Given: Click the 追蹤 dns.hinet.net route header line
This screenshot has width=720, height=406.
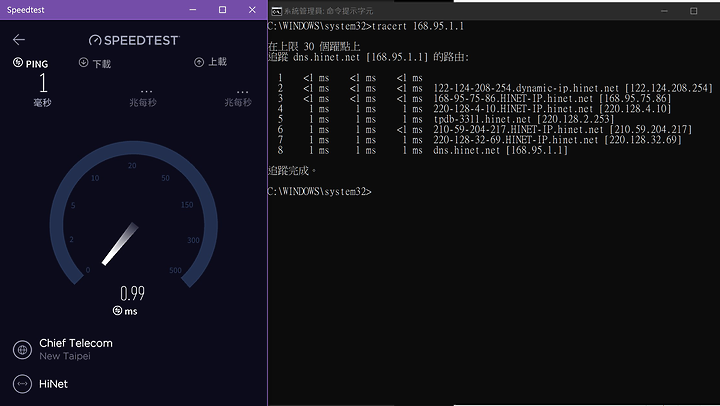Looking at the screenshot, I should click(368, 57).
